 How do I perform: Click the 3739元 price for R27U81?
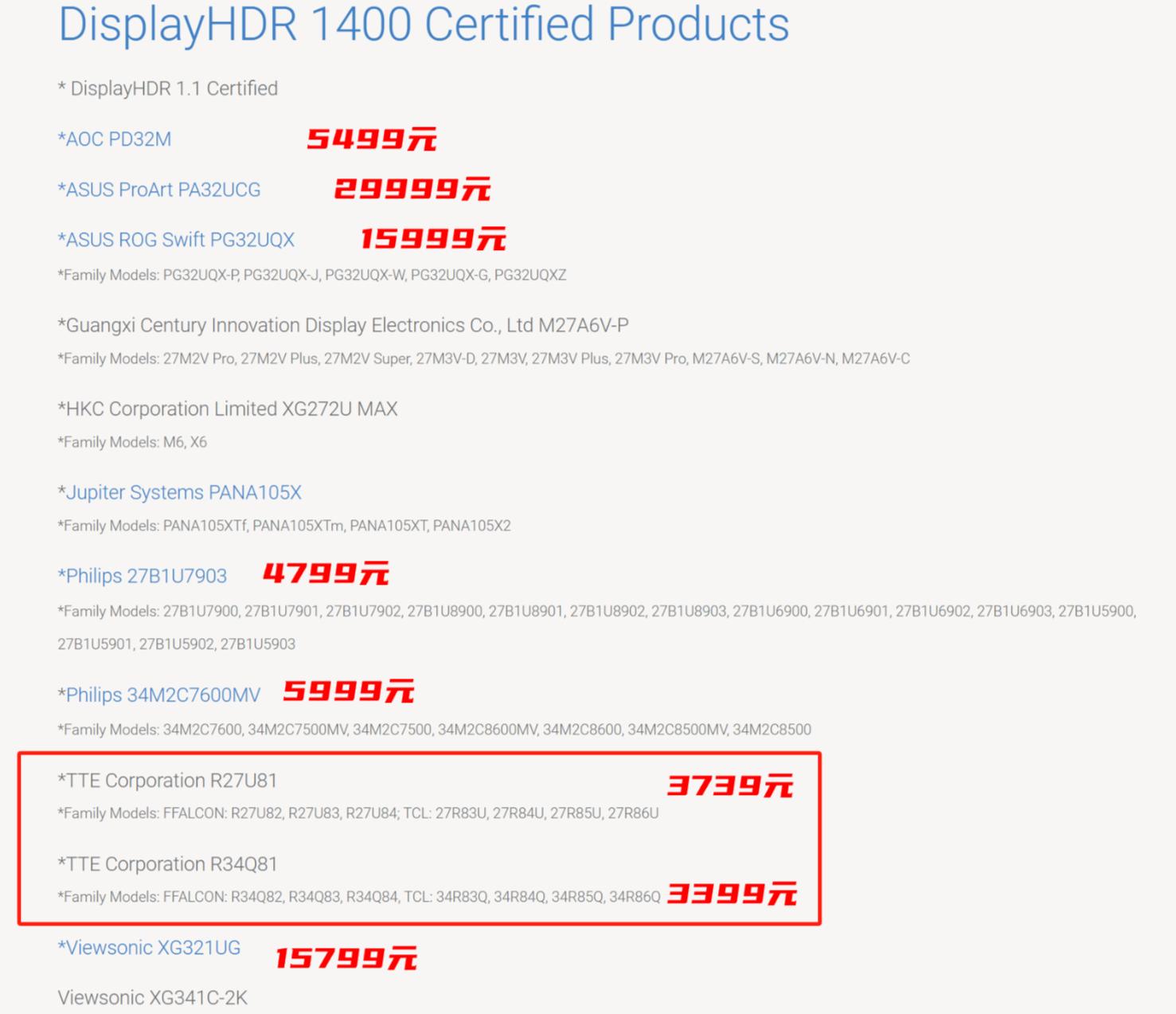tap(730, 786)
